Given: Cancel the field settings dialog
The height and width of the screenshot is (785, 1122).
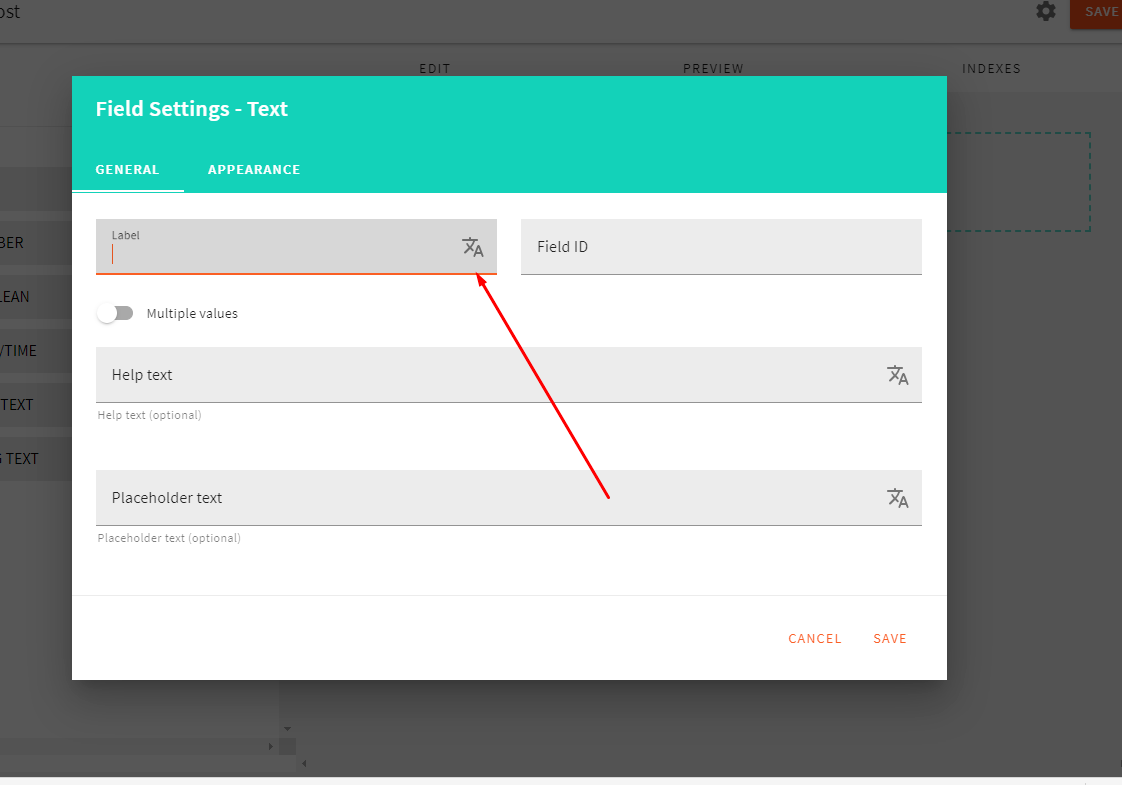Looking at the screenshot, I should tap(814, 638).
